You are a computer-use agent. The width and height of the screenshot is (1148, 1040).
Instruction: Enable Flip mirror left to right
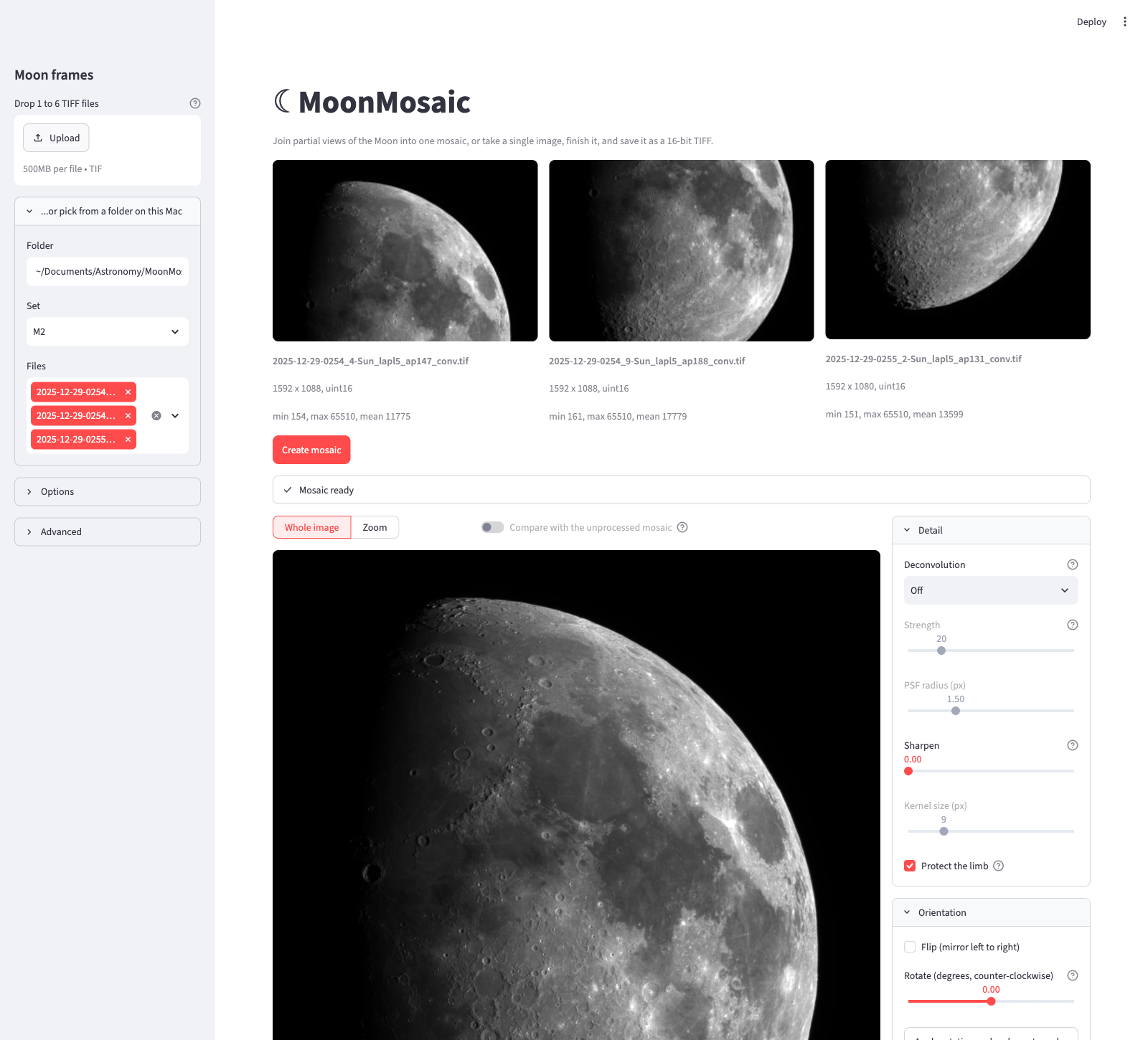pyautogui.click(x=910, y=947)
